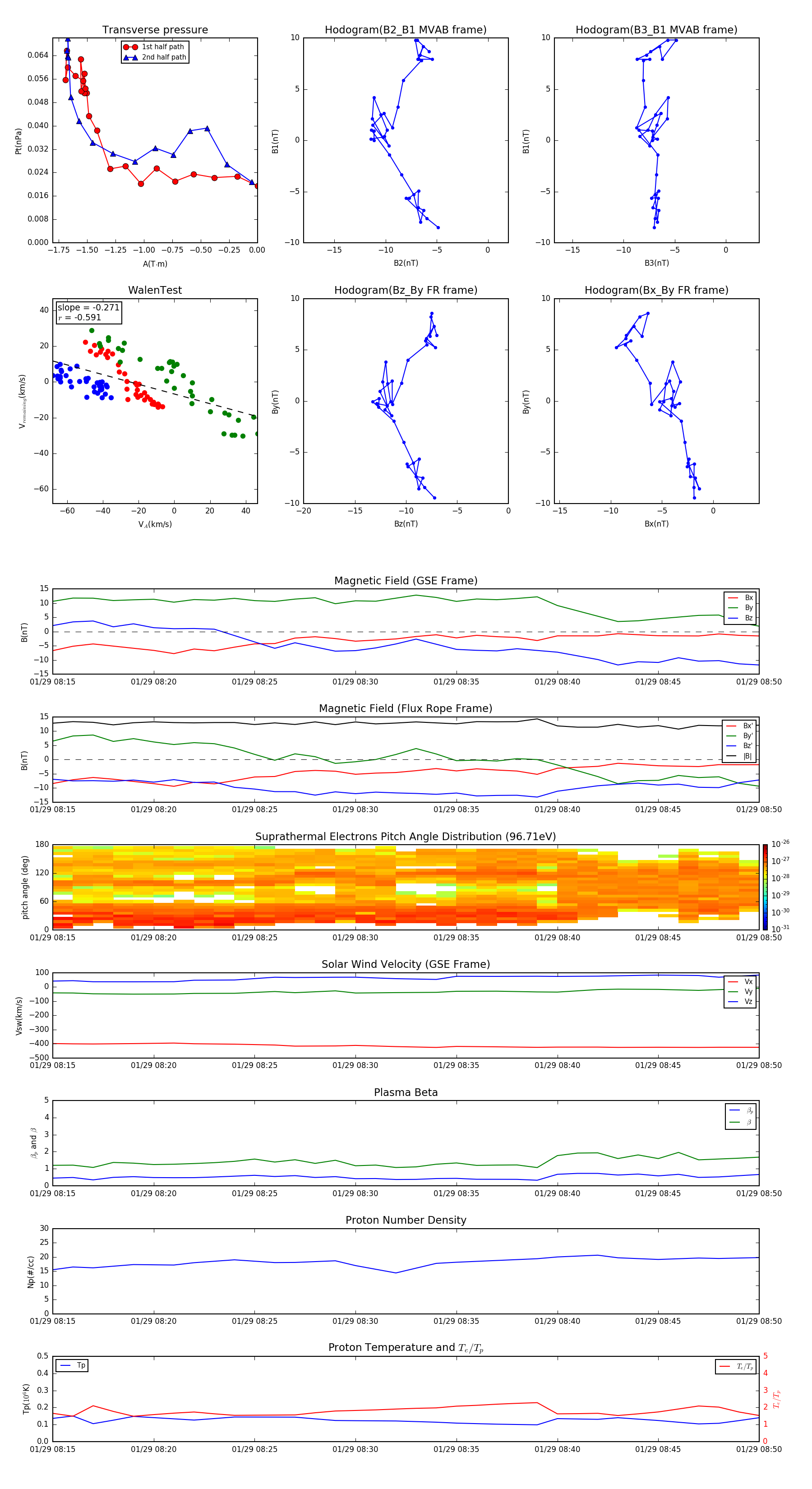Image resolution: width=812 pixels, height=1489 pixels.
Task: Select the red Te/Tp legend entry
Action: 736,1366
